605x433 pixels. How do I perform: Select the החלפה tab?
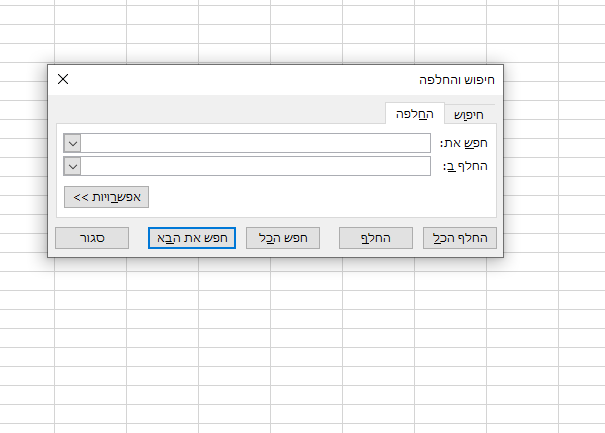[x=413, y=113]
